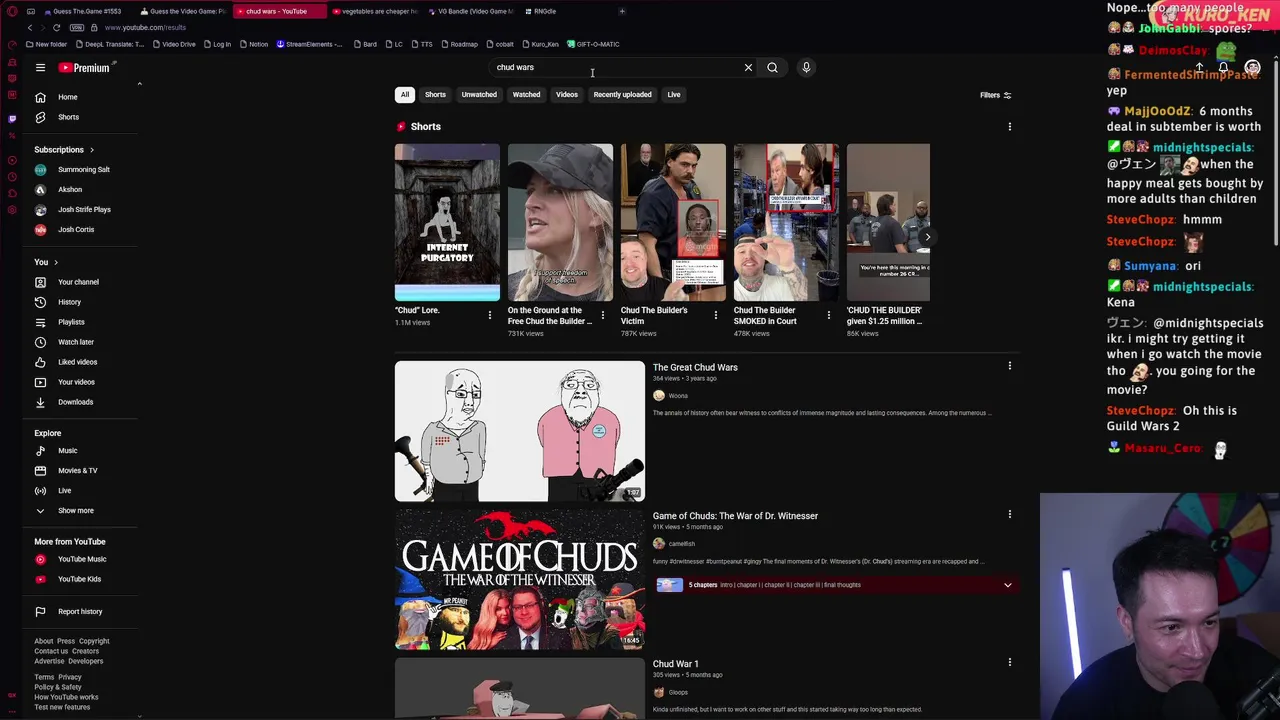Clear the search box with X
The width and height of the screenshot is (1280, 720).
[748, 68]
